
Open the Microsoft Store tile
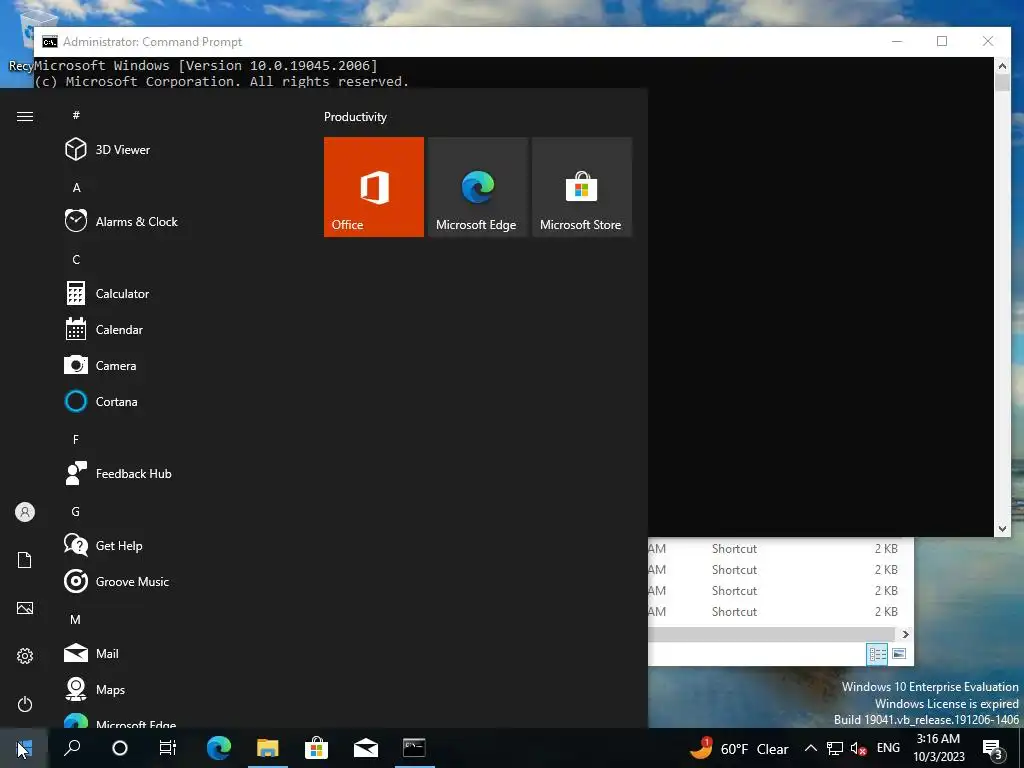(x=581, y=187)
